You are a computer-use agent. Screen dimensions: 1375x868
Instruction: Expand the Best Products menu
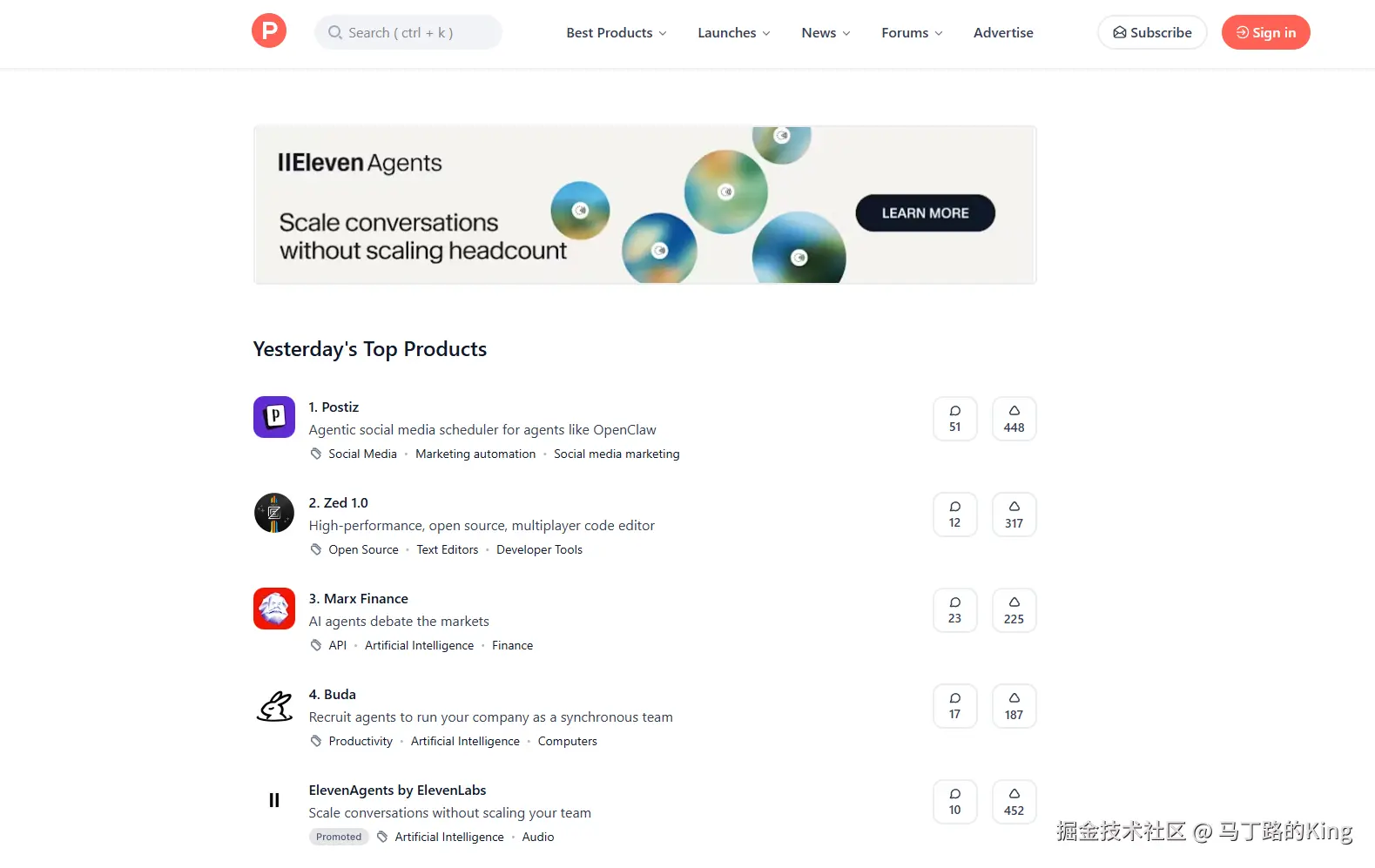coord(617,32)
